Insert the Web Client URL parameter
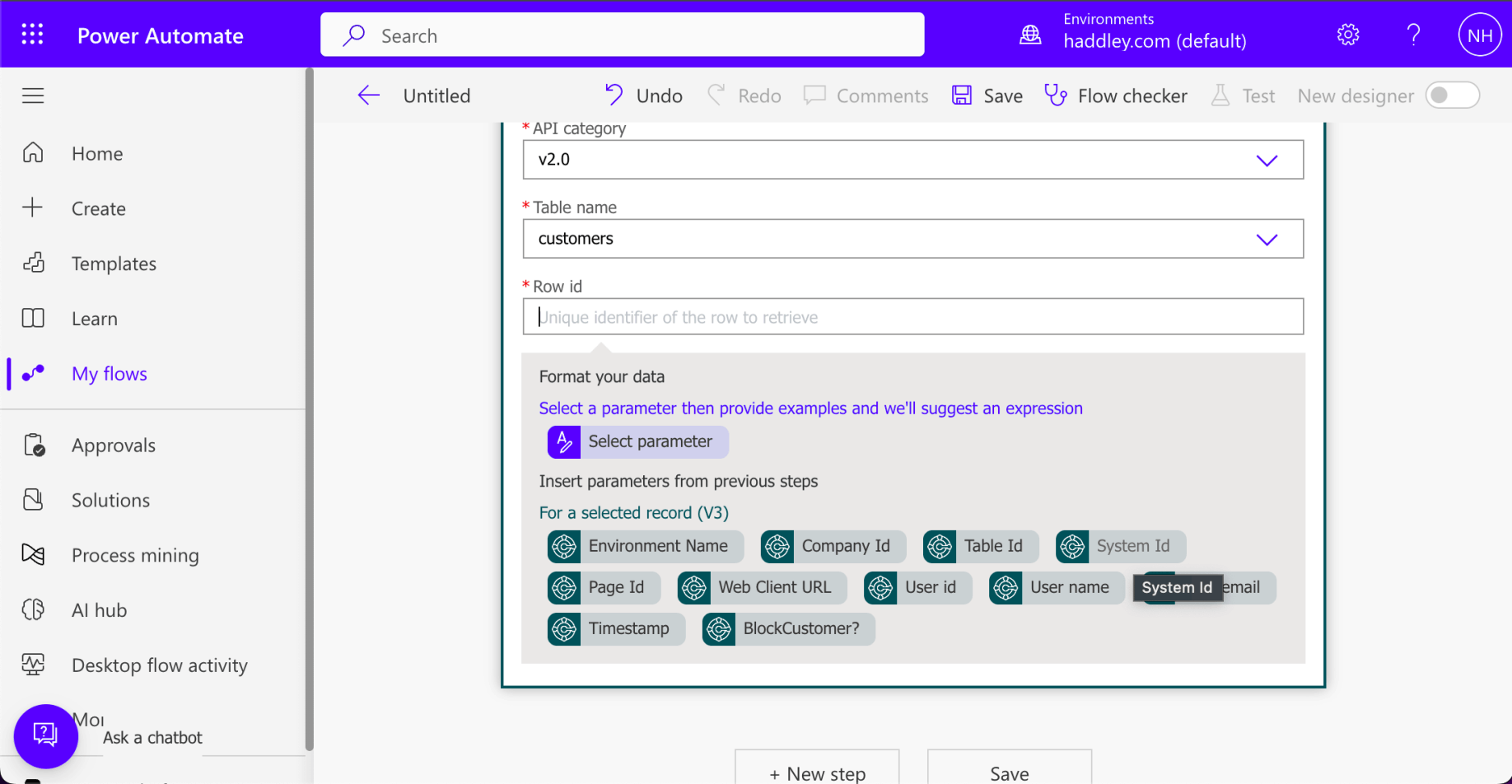 click(x=762, y=587)
